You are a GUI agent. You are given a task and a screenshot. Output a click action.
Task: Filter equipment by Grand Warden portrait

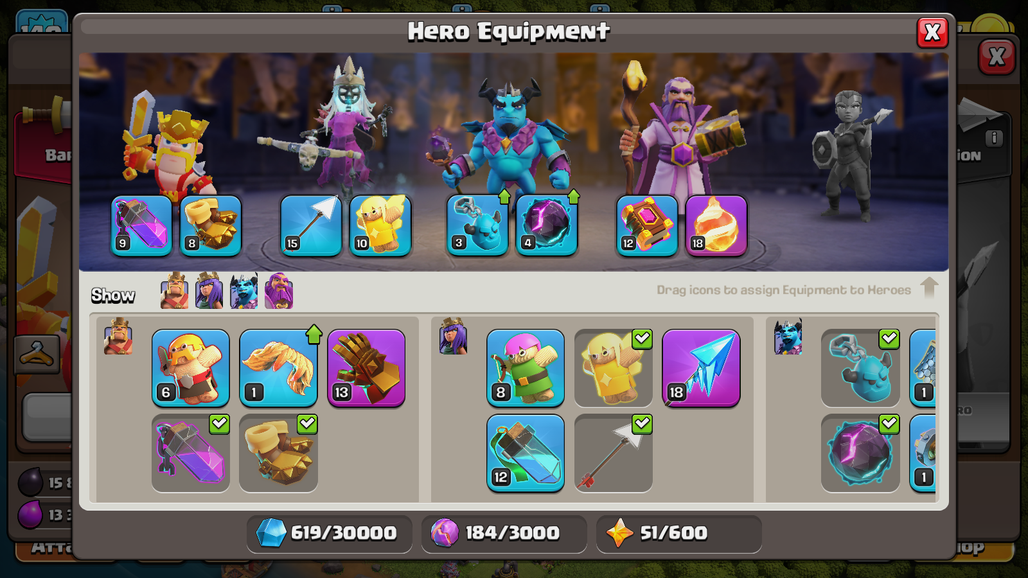279,290
